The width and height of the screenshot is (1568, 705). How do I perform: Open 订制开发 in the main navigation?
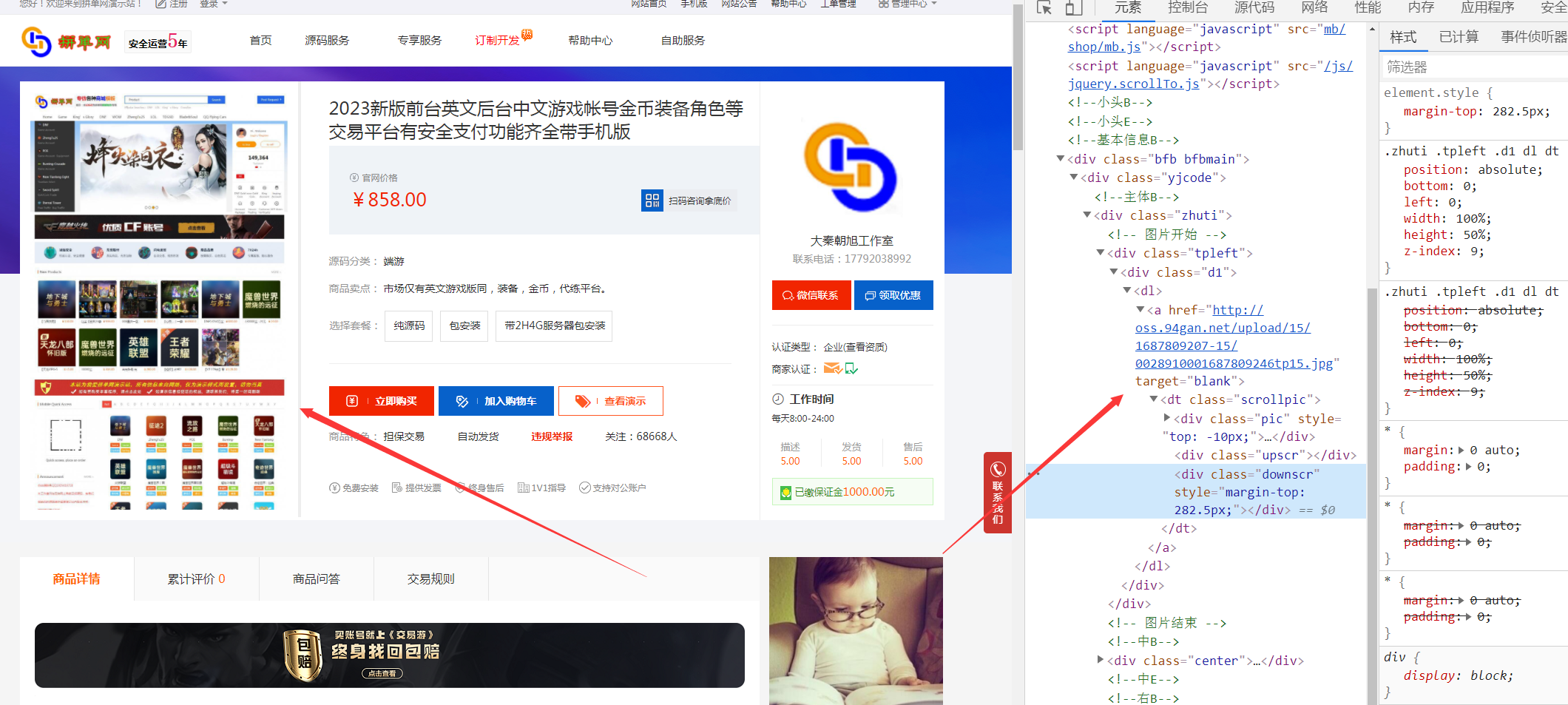click(x=498, y=41)
